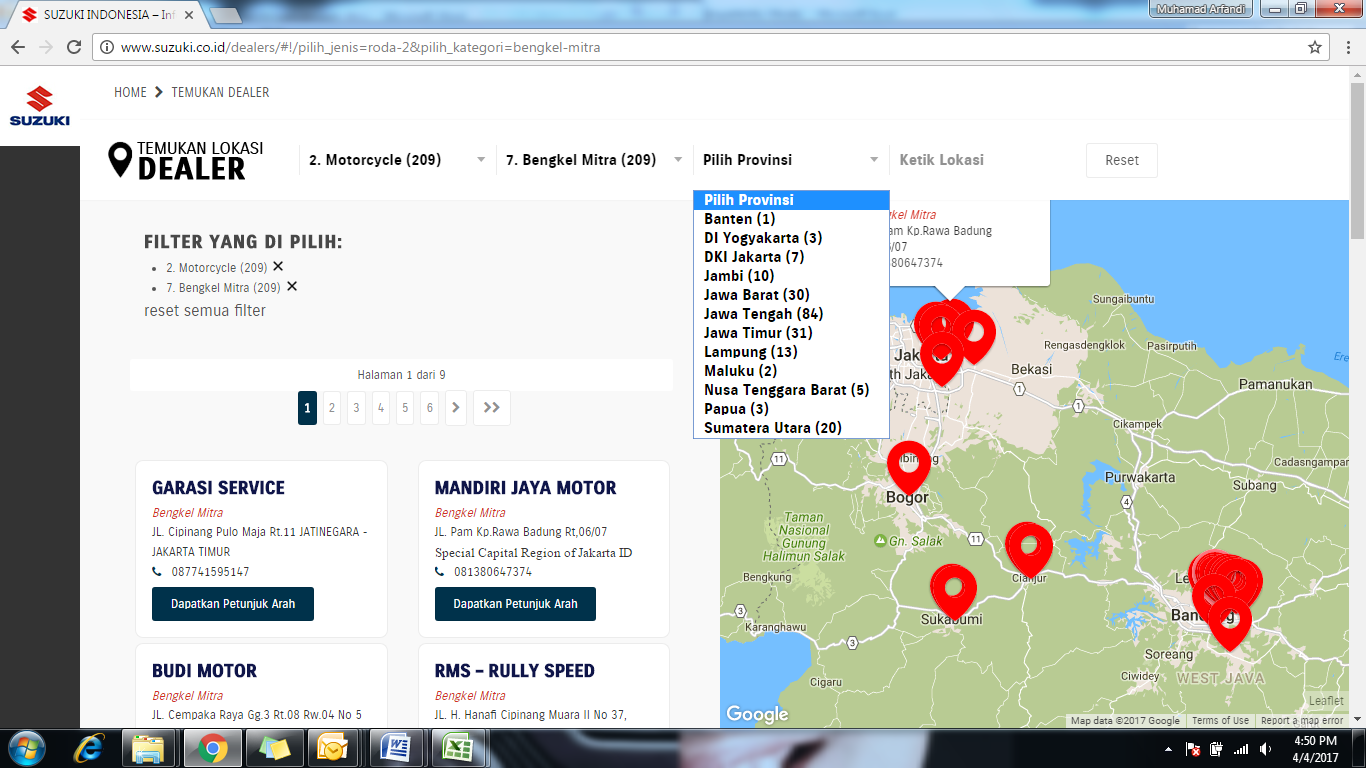This screenshot has width=1366, height=768.
Task: Bookmark this page with star icon
Action: point(1315,47)
